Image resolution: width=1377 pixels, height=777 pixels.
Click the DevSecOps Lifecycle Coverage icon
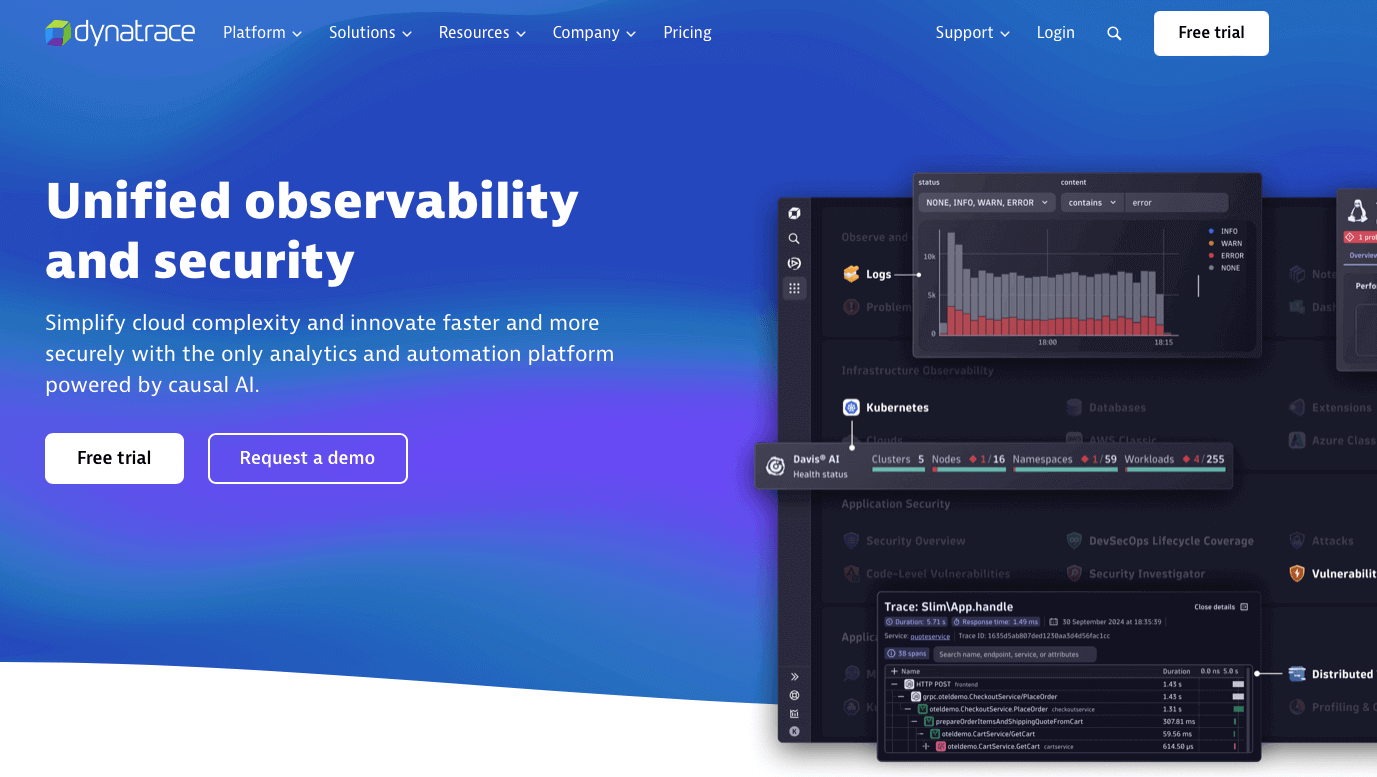[1074, 540]
